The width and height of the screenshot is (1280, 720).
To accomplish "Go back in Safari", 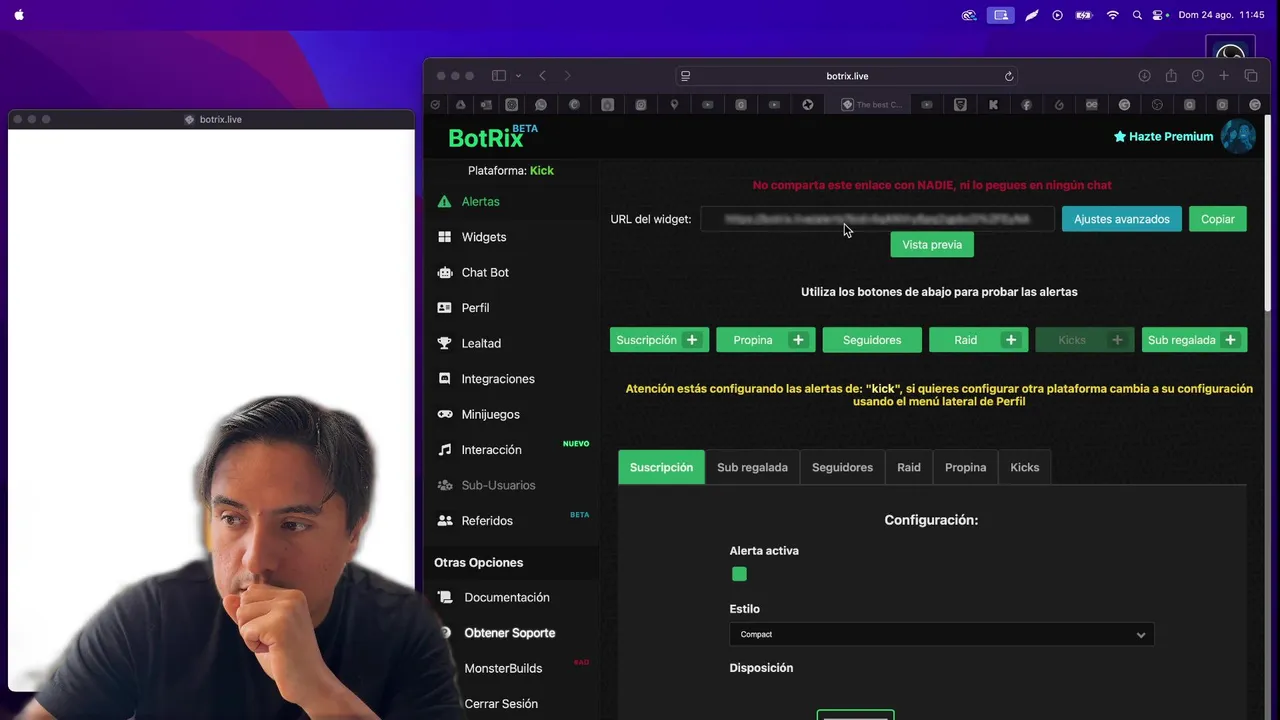I will 542,76.
